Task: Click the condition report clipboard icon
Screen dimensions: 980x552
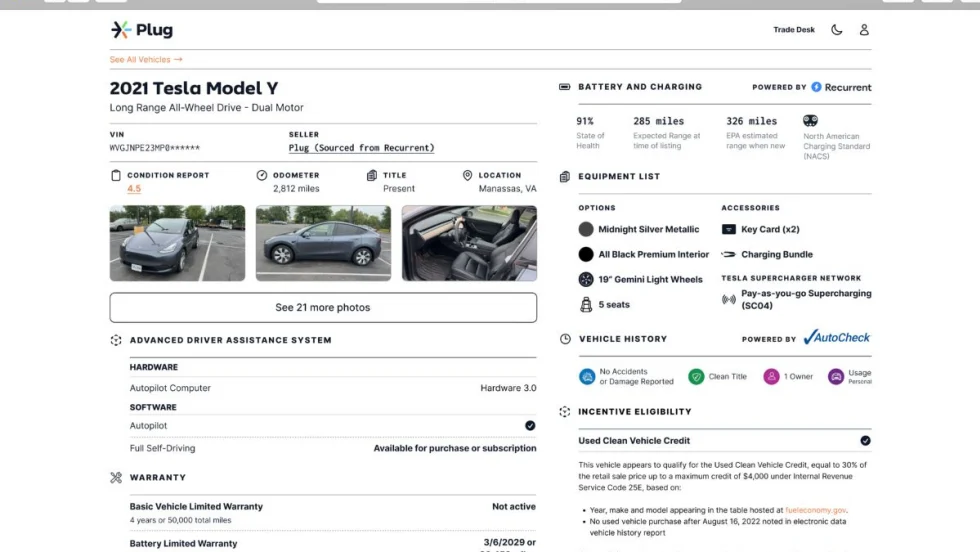Action: [x=116, y=176]
